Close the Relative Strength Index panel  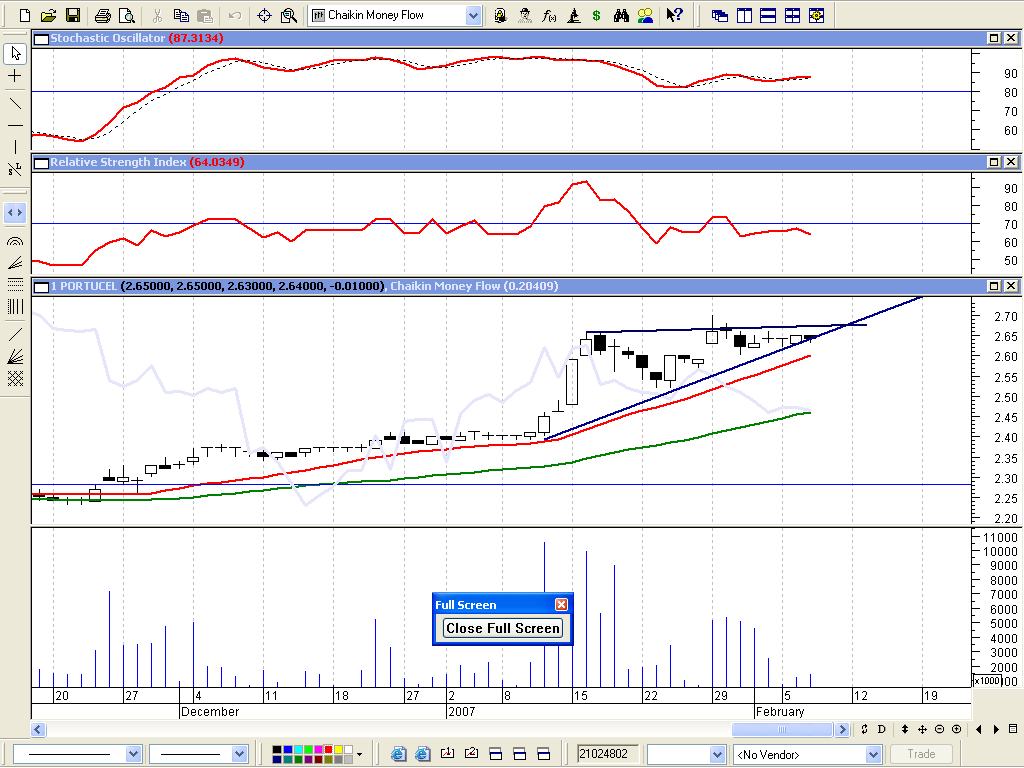click(1011, 162)
